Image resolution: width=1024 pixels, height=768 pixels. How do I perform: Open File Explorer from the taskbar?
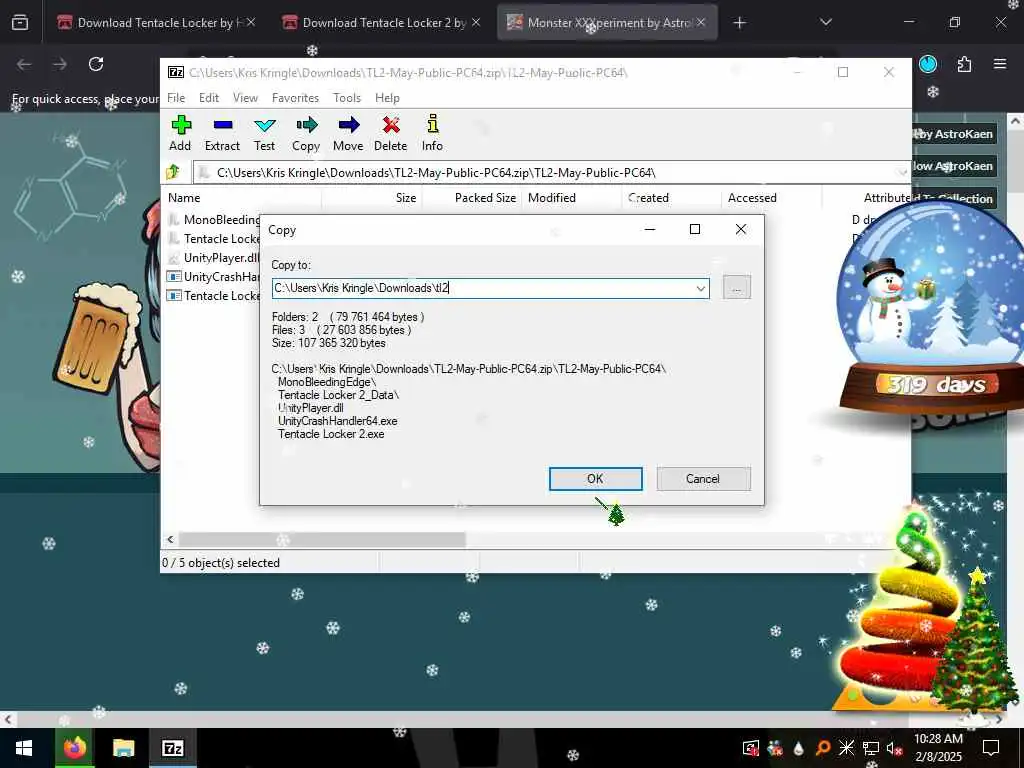[123, 748]
